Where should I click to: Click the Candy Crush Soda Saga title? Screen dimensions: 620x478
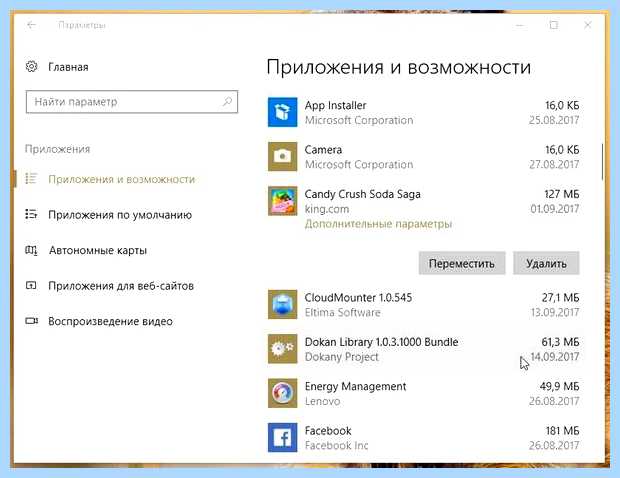click(362, 194)
